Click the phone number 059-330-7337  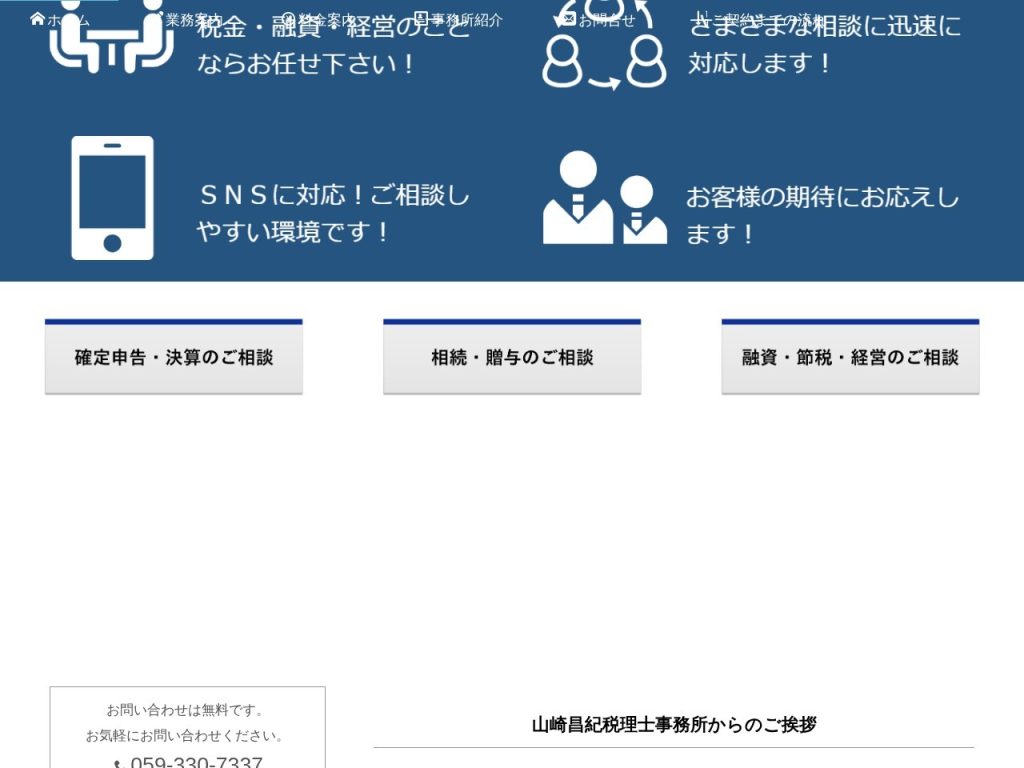pos(197,761)
